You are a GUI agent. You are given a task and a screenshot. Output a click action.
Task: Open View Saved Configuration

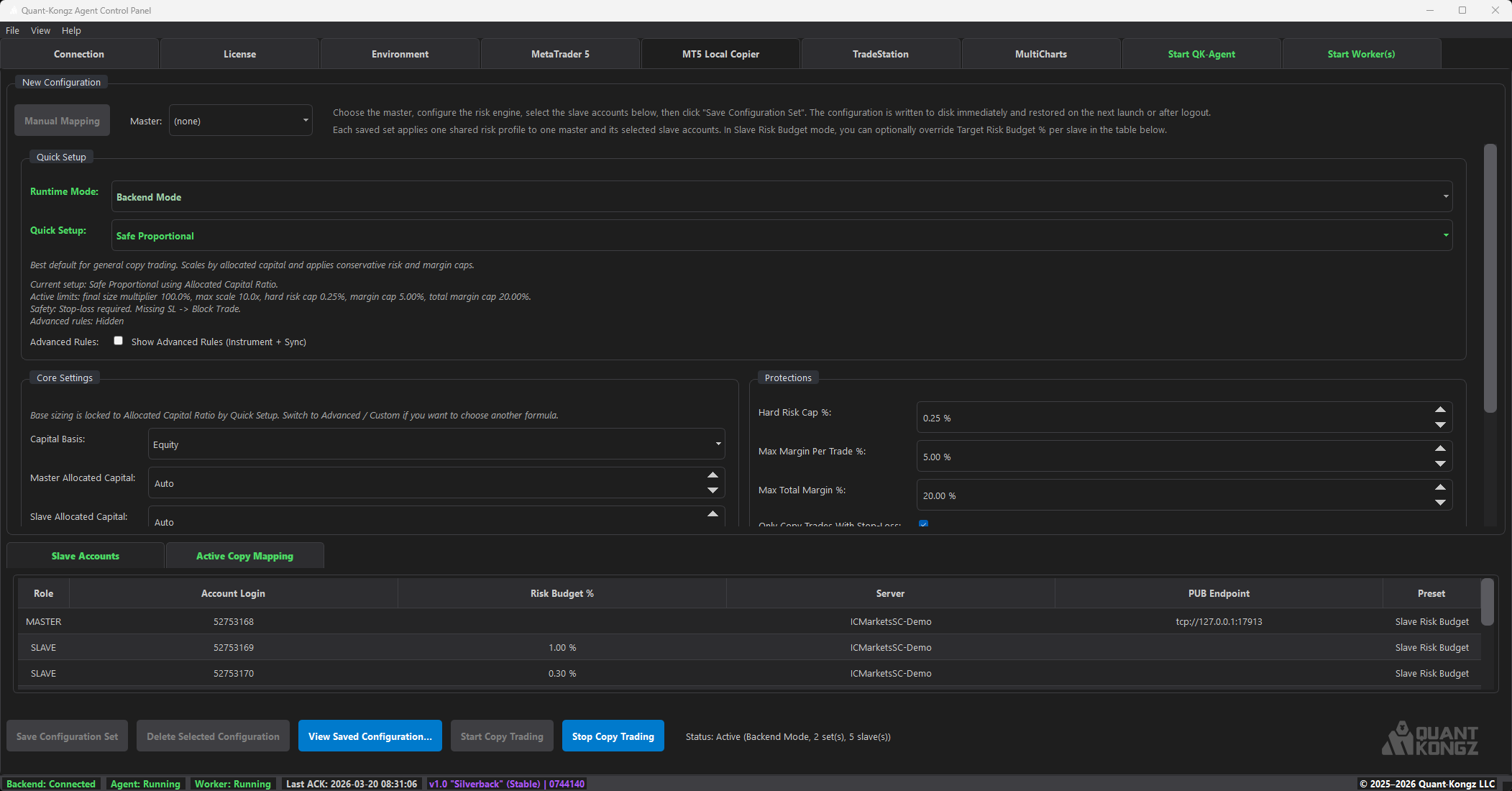coord(370,736)
